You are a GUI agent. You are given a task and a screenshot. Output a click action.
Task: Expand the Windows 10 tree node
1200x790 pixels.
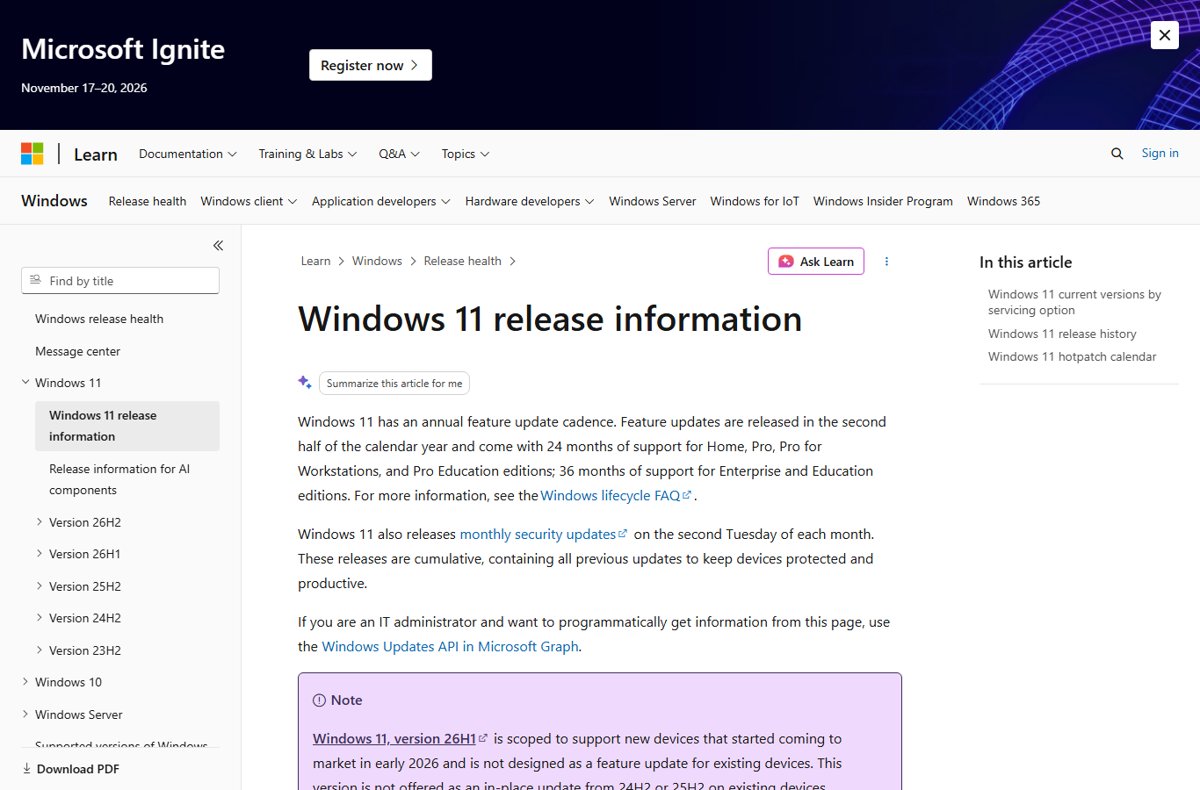coord(25,682)
